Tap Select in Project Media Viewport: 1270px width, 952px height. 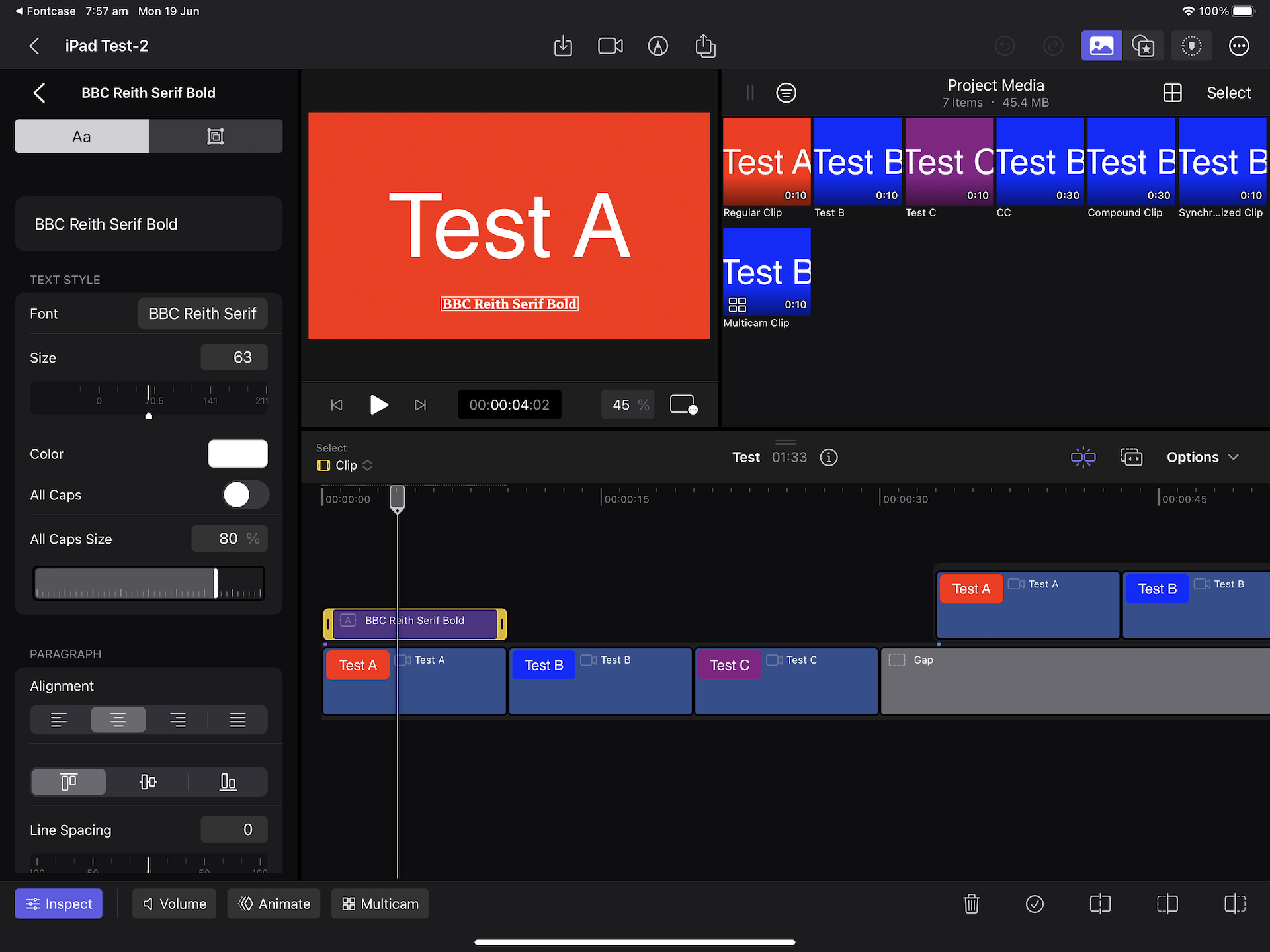tap(1228, 93)
